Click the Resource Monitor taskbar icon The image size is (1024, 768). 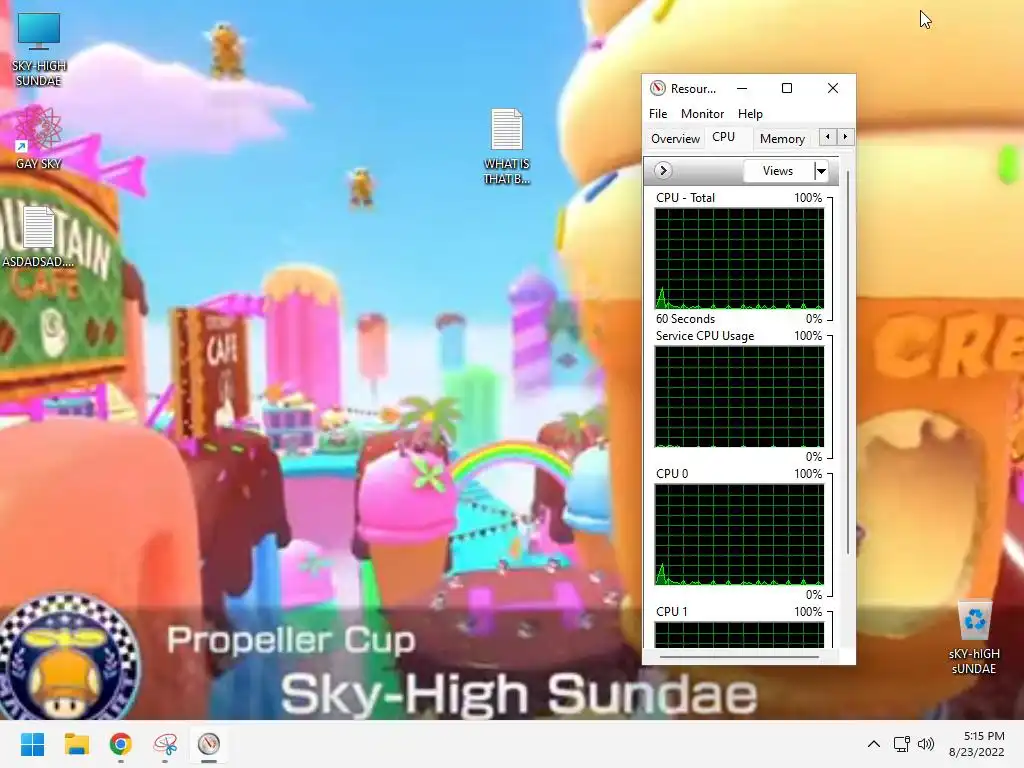[x=209, y=744]
